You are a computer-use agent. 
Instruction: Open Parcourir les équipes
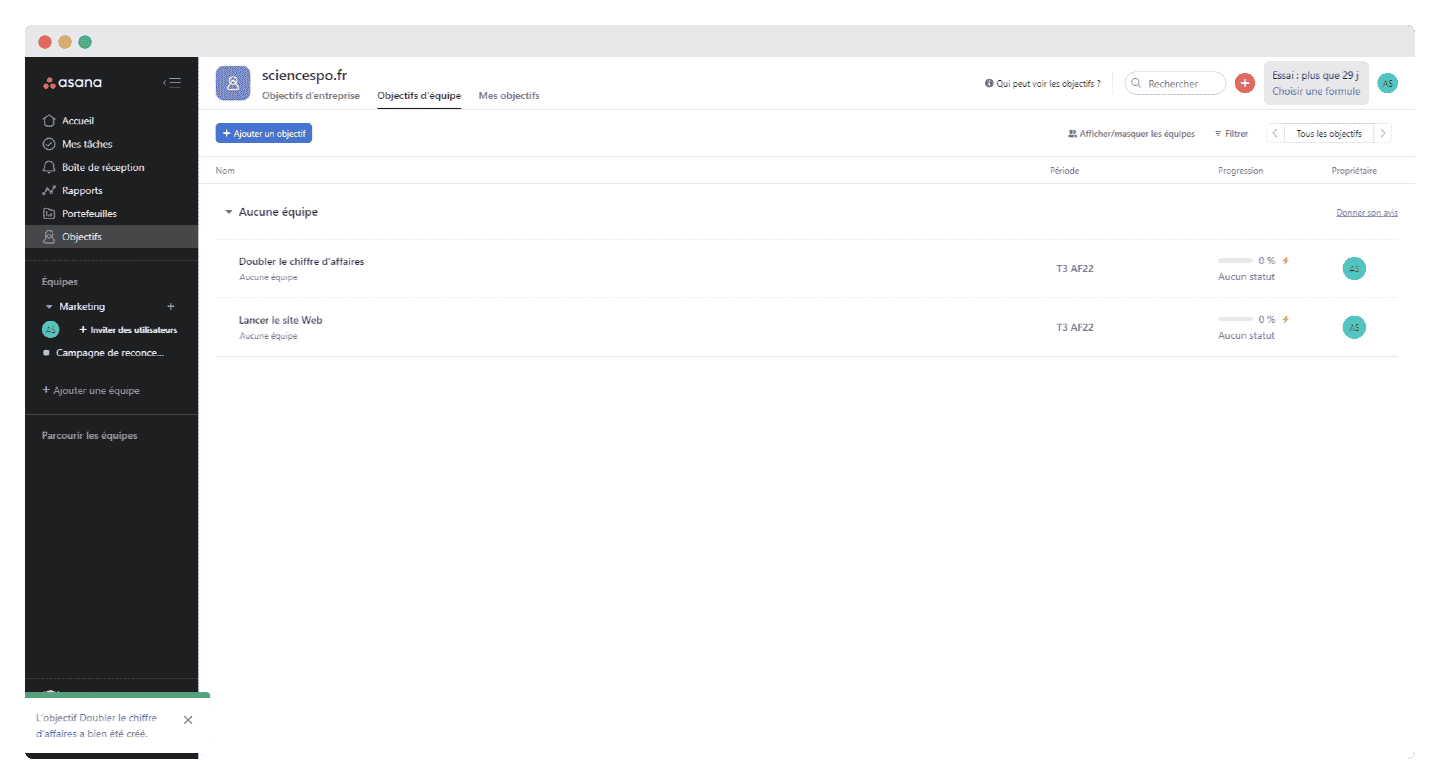(x=90, y=436)
